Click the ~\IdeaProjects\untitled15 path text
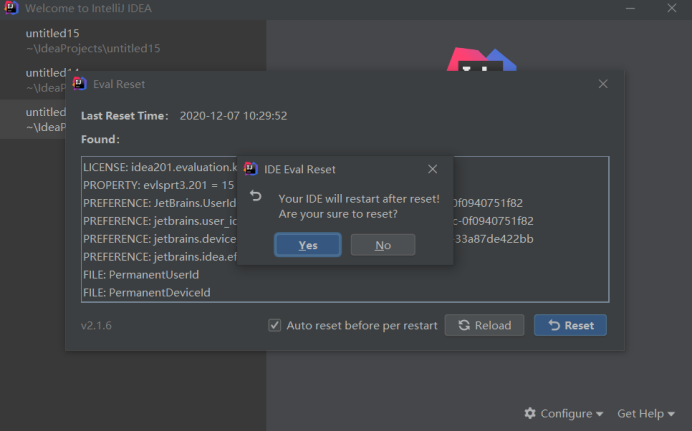The image size is (692, 431). click(93, 49)
